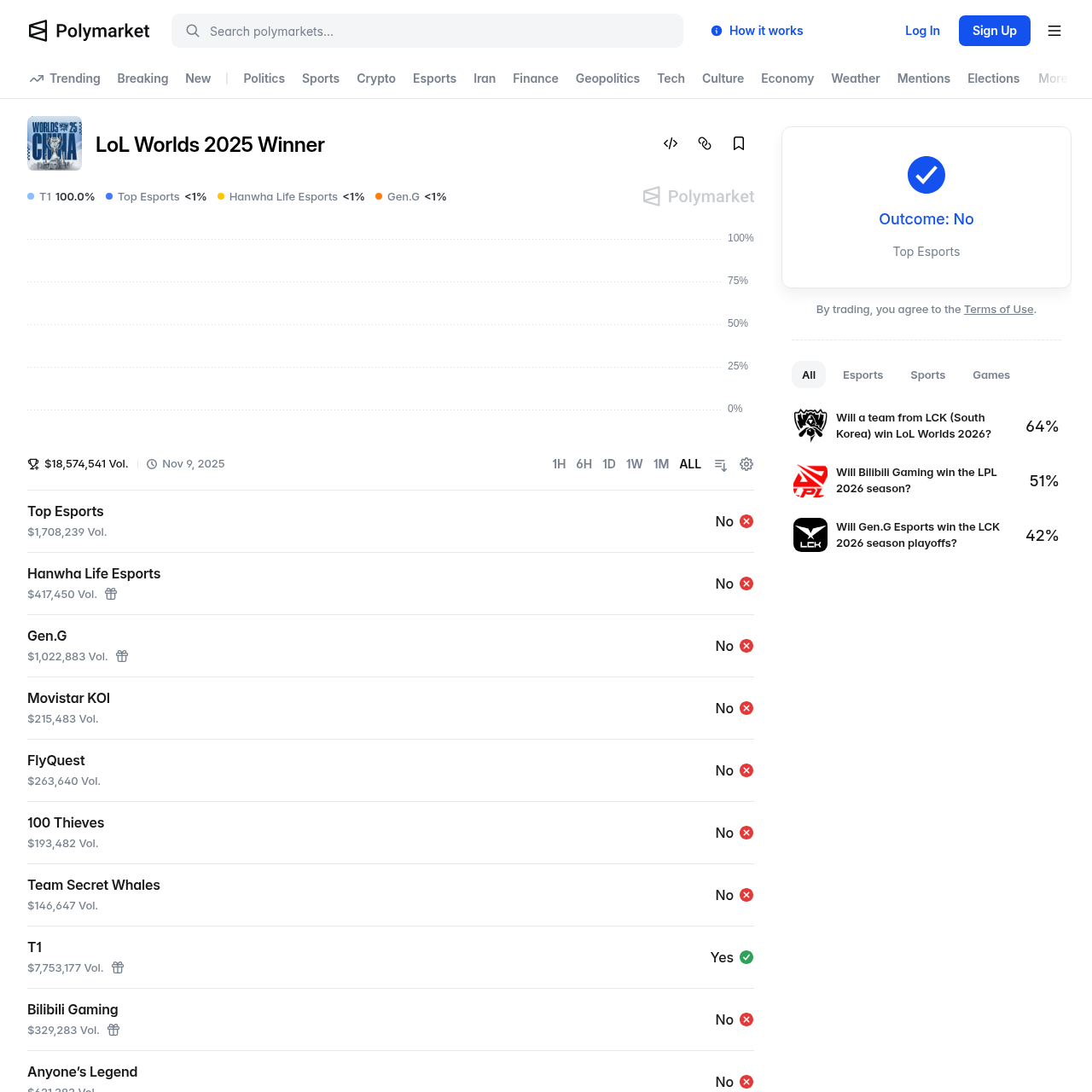Image resolution: width=1092 pixels, height=1092 pixels.
Task: Click the green check icon for T1
Action: pyautogui.click(x=746, y=957)
